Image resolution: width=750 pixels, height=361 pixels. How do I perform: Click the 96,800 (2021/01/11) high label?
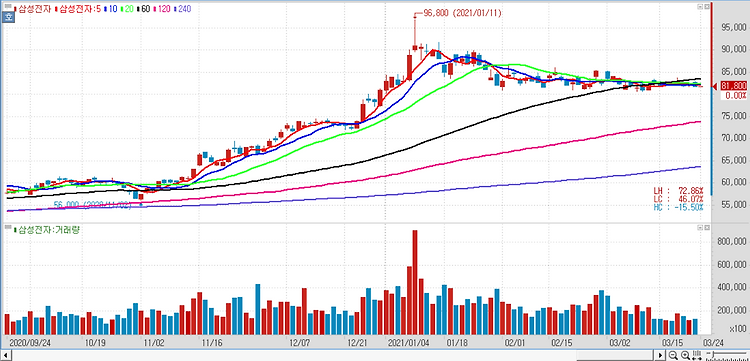click(x=463, y=13)
